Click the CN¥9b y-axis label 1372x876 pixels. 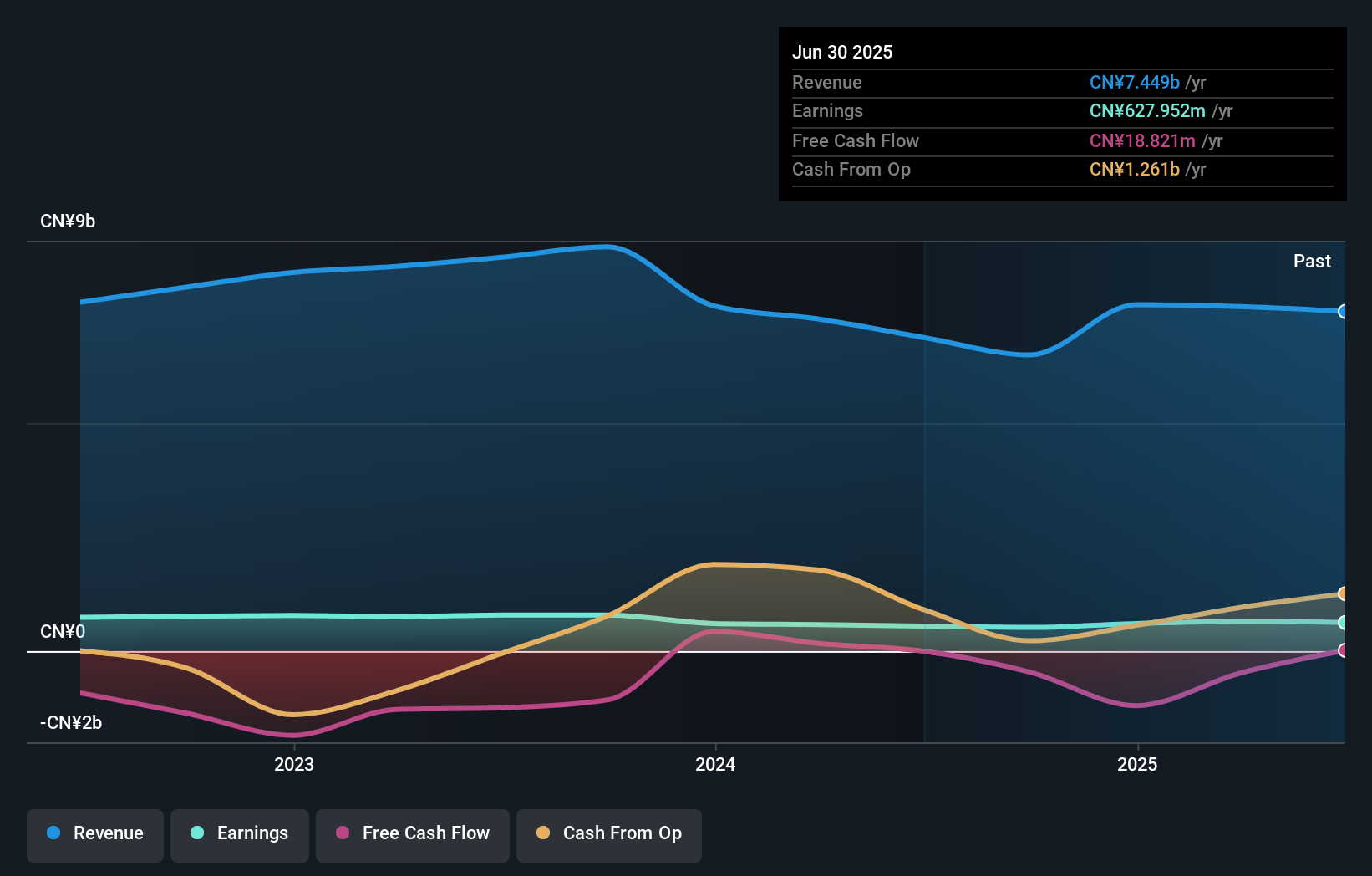point(68,222)
